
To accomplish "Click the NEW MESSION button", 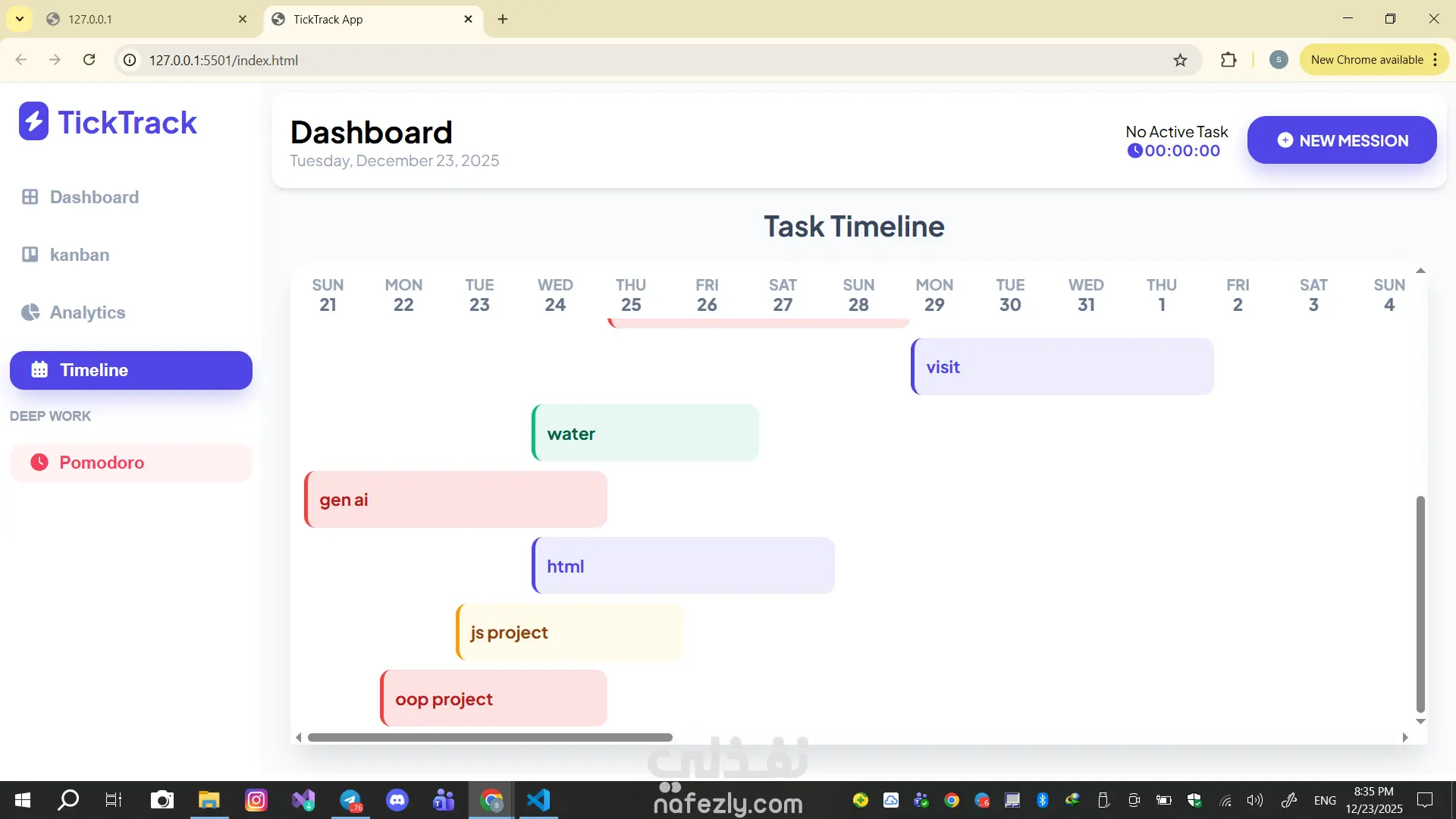I will tap(1341, 140).
